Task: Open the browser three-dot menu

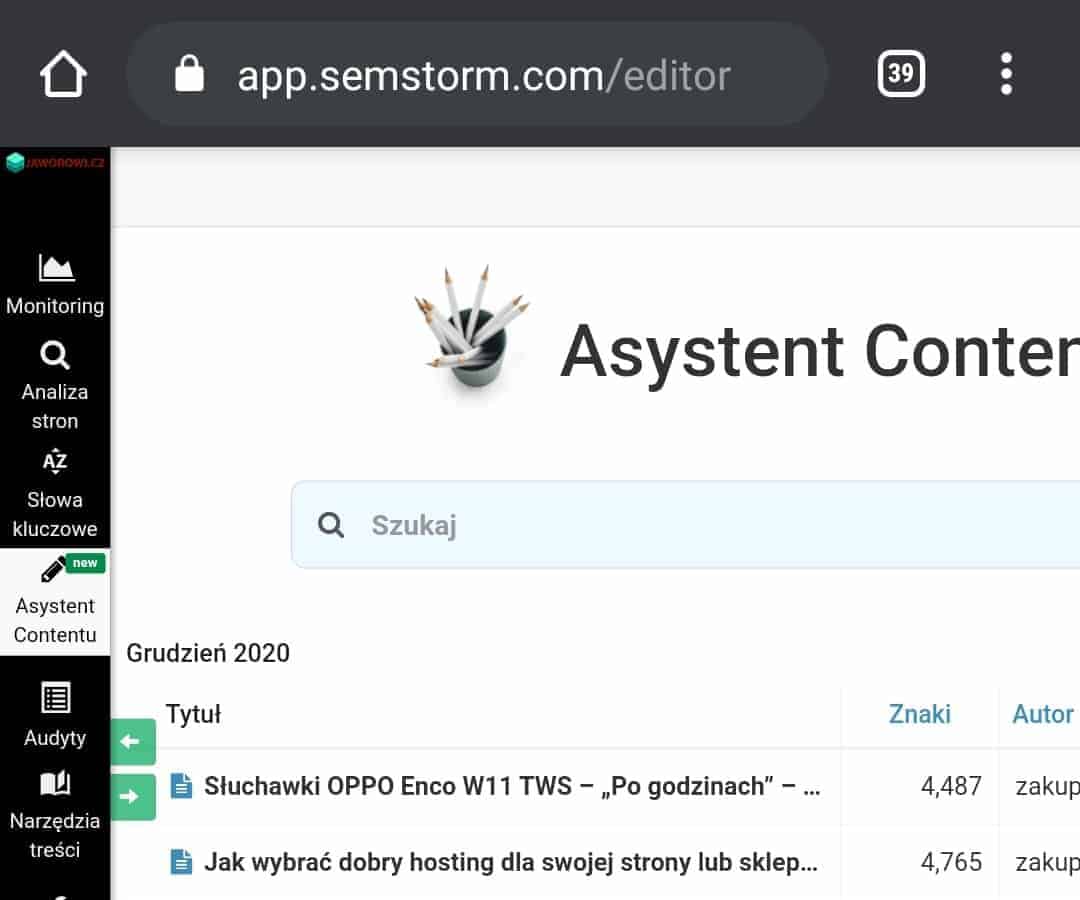Action: click(1006, 74)
